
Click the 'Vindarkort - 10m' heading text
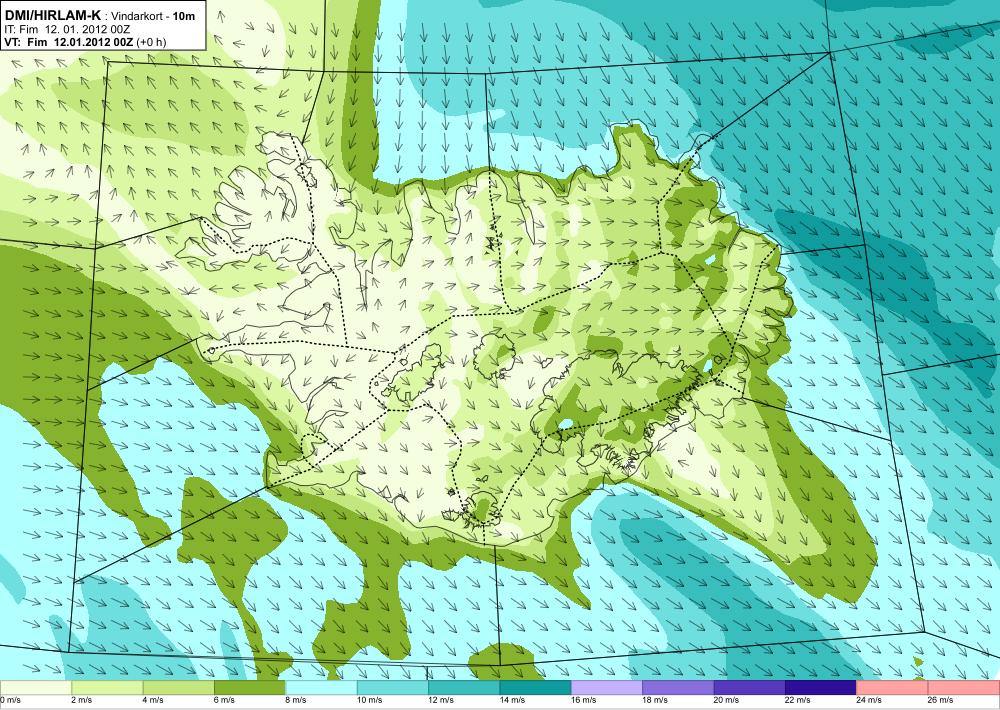153,16
